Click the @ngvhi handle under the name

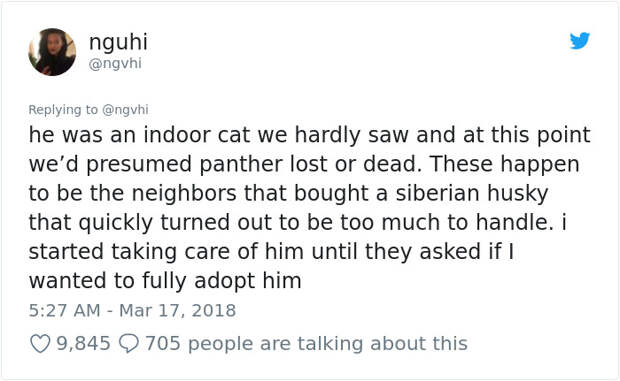(115, 63)
